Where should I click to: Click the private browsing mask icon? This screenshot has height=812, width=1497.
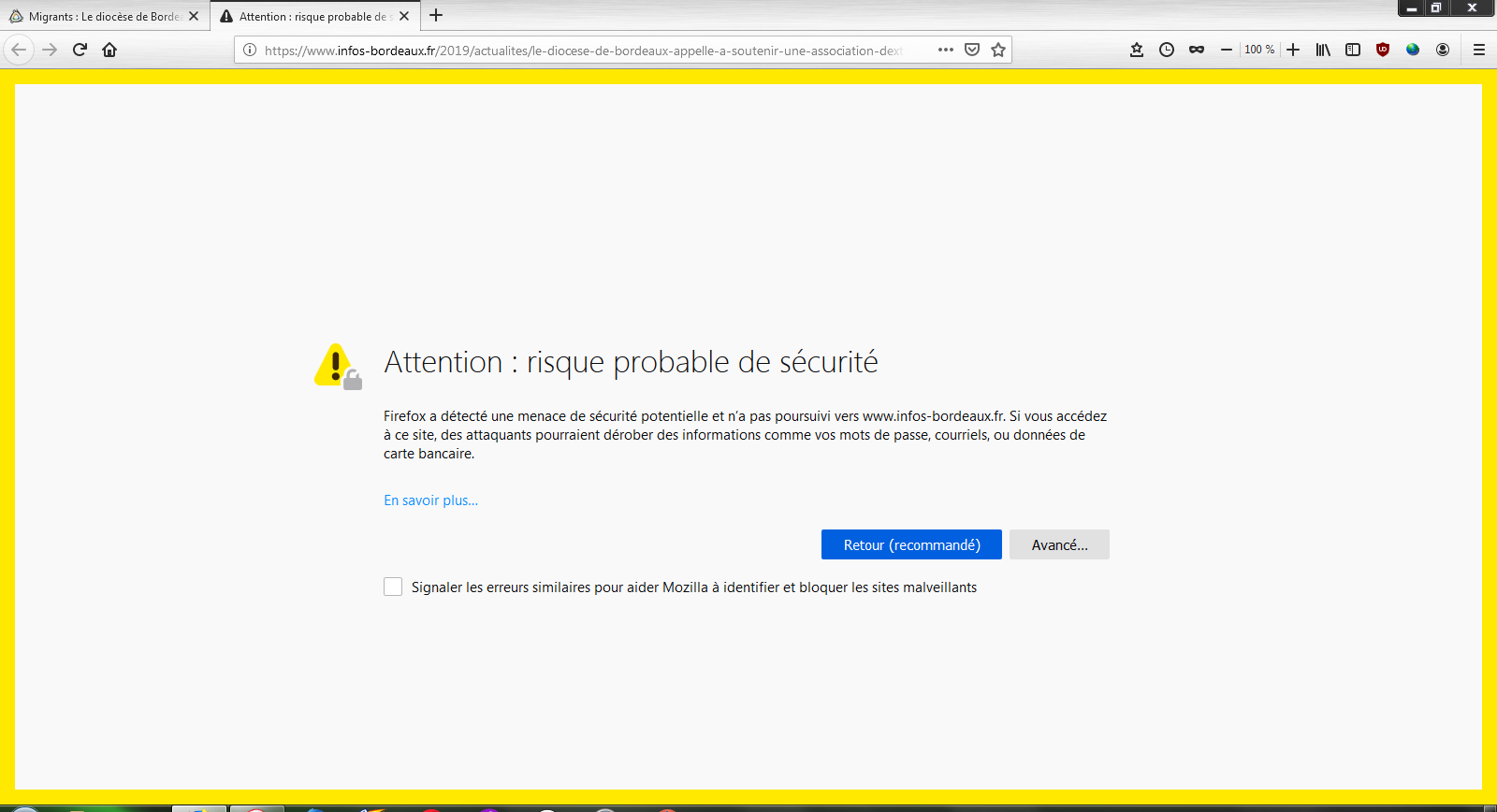click(x=1197, y=50)
